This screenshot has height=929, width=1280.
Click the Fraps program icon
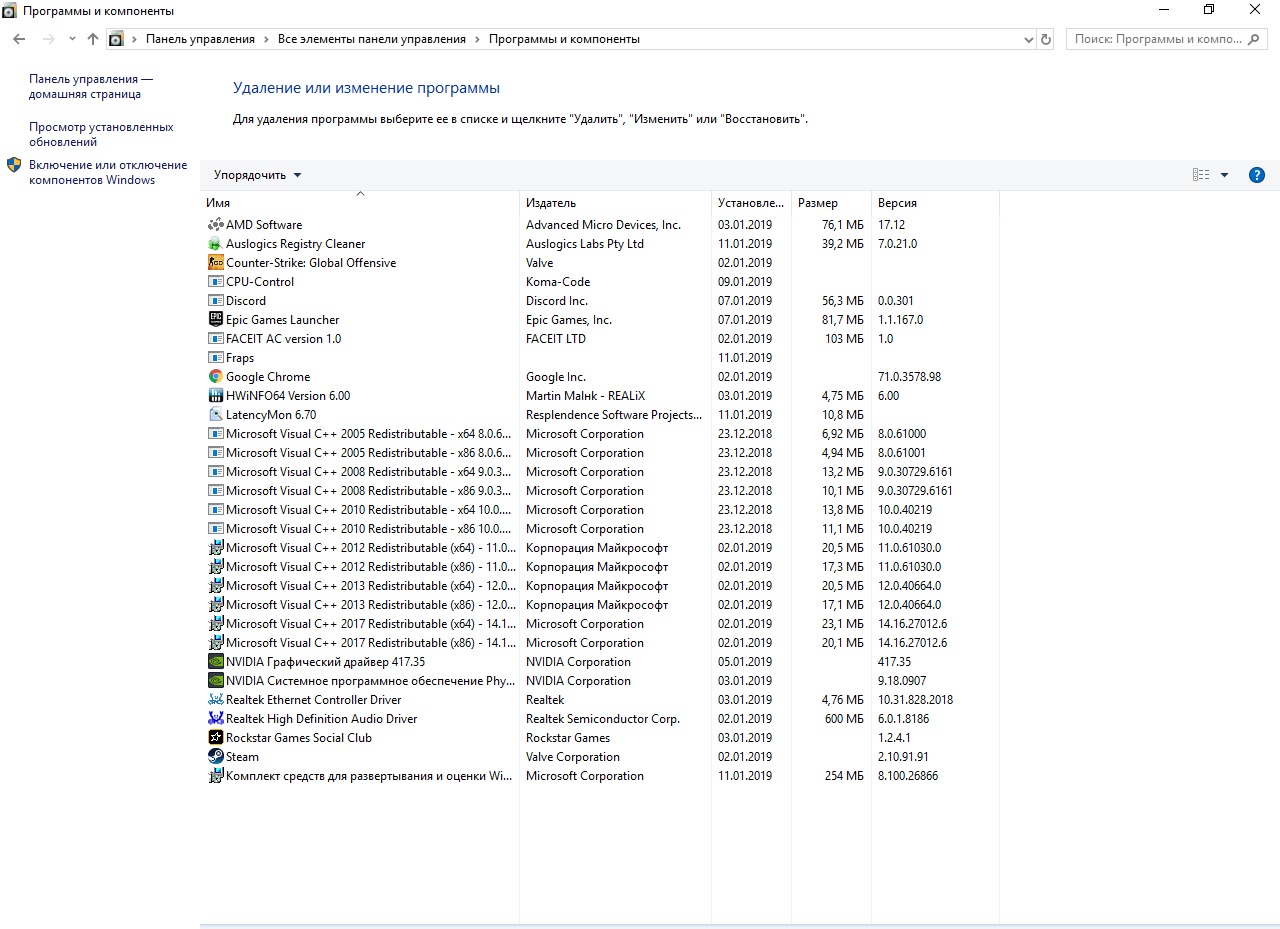point(215,358)
